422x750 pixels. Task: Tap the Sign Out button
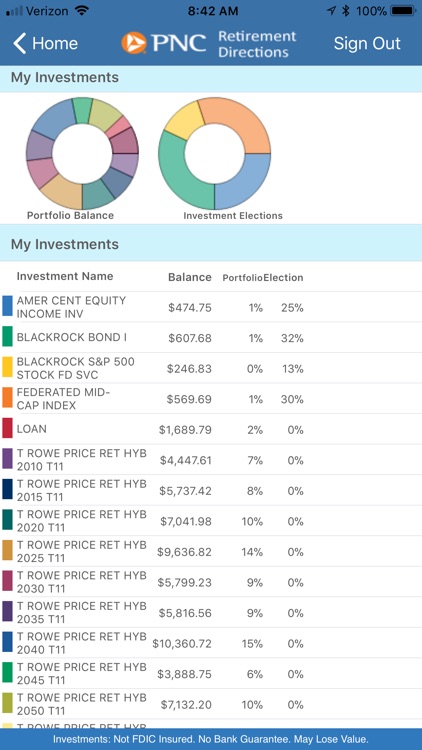click(367, 44)
